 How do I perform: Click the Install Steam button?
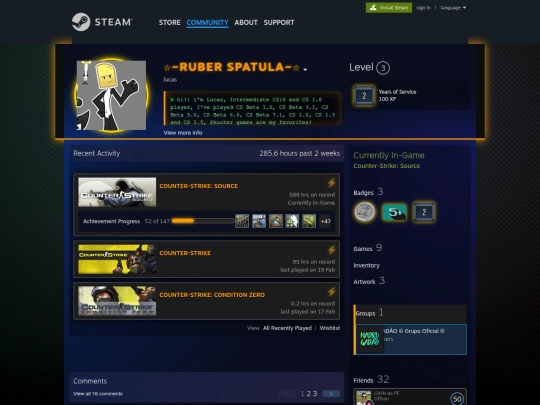click(x=389, y=8)
